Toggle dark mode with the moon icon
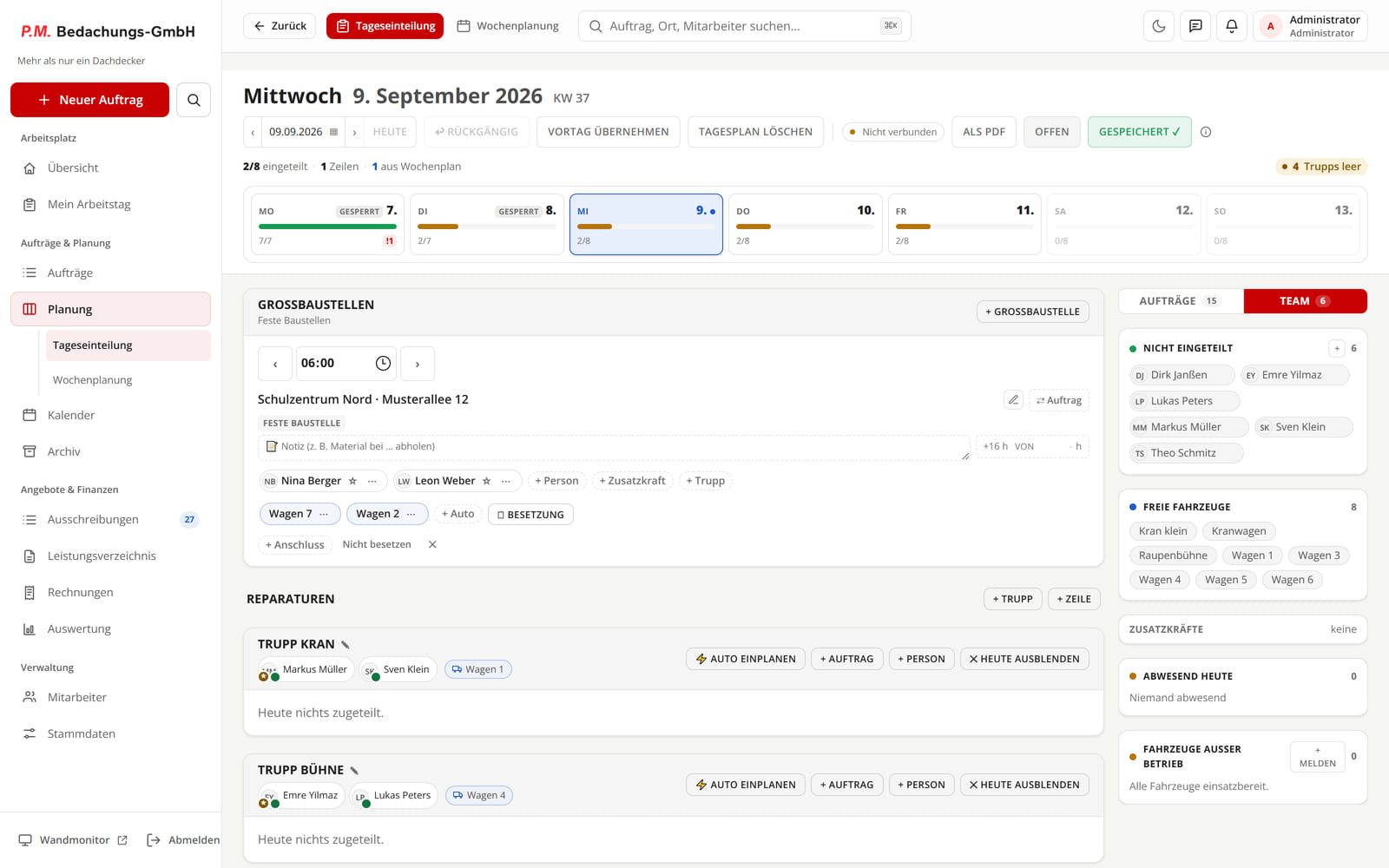The height and width of the screenshot is (868, 1389). point(1159,26)
